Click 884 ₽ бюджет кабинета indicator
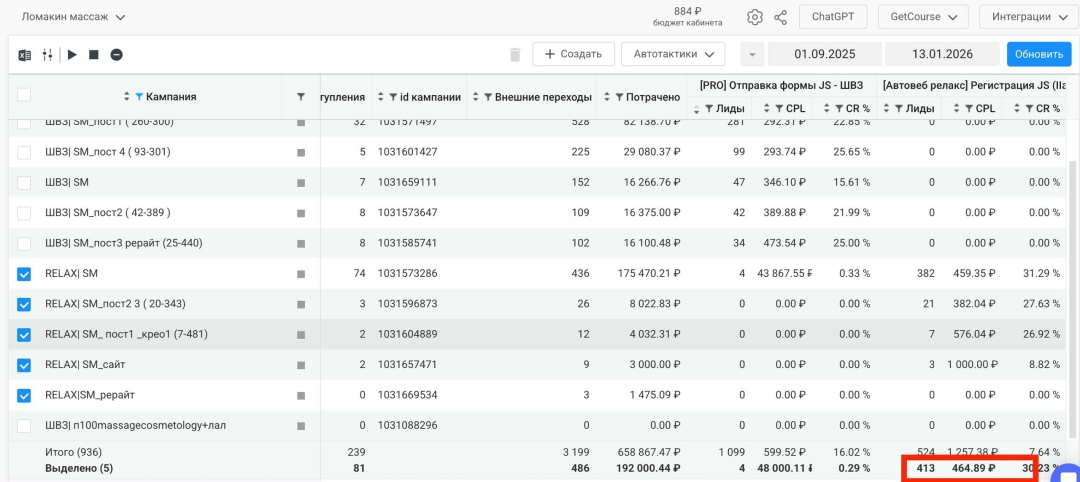The width and height of the screenshot is (1080, 482). [x=687, y=17]
